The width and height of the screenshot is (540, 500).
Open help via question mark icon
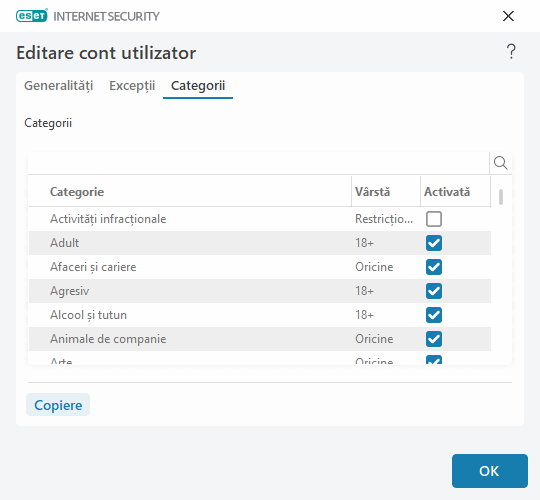tap(511, 52)
